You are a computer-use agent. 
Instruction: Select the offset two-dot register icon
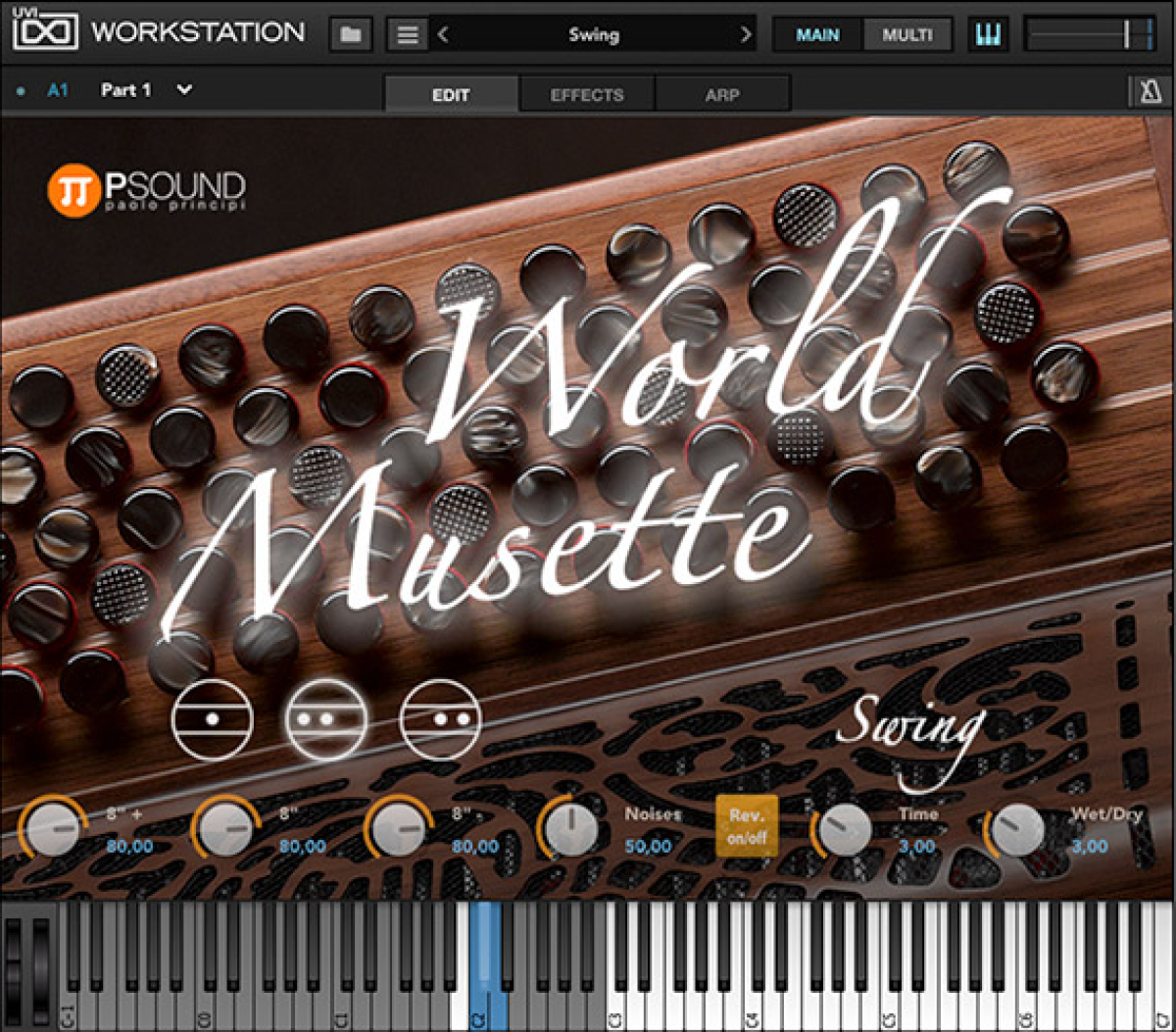point(441,719)
